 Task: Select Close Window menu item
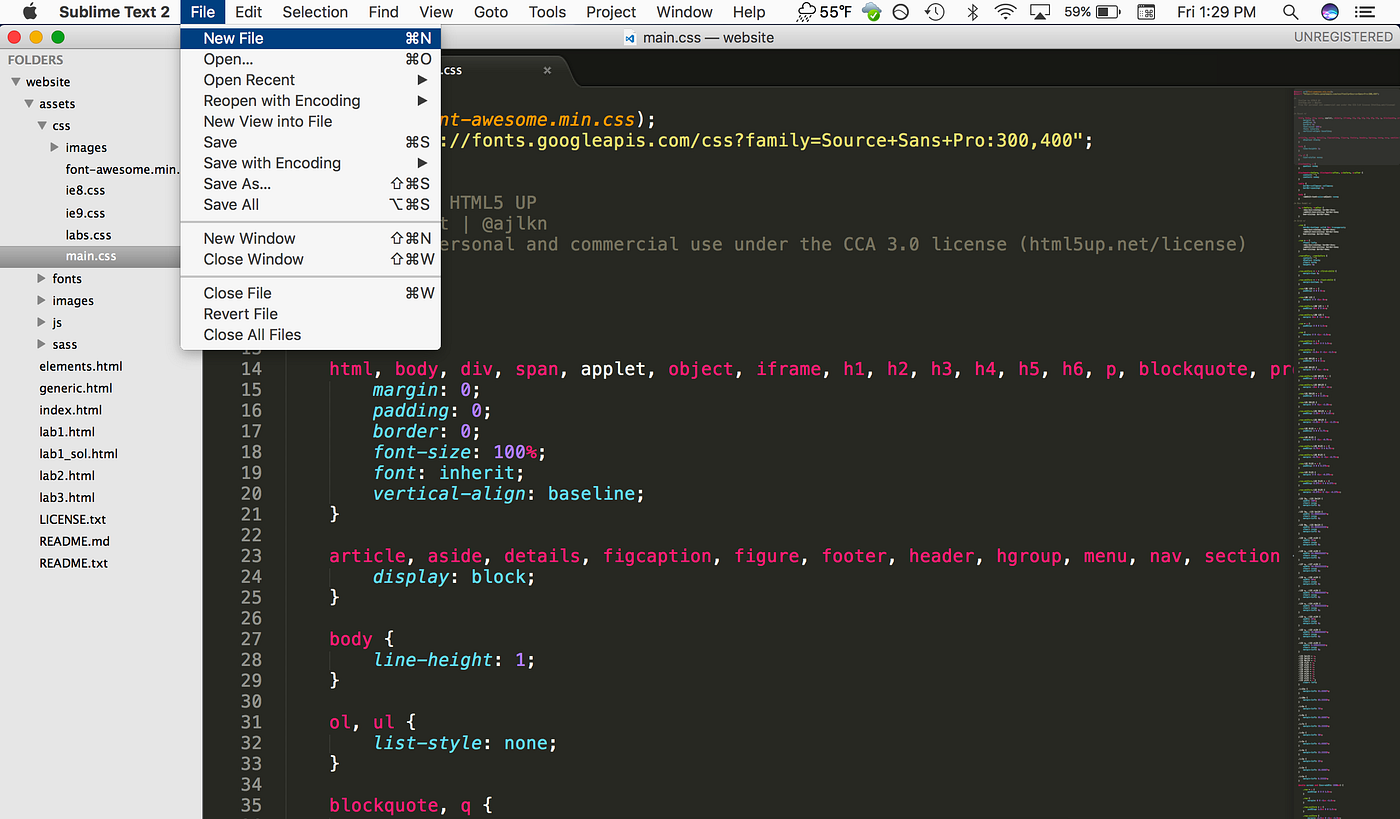pyautogui.click(x=310, y=259)
